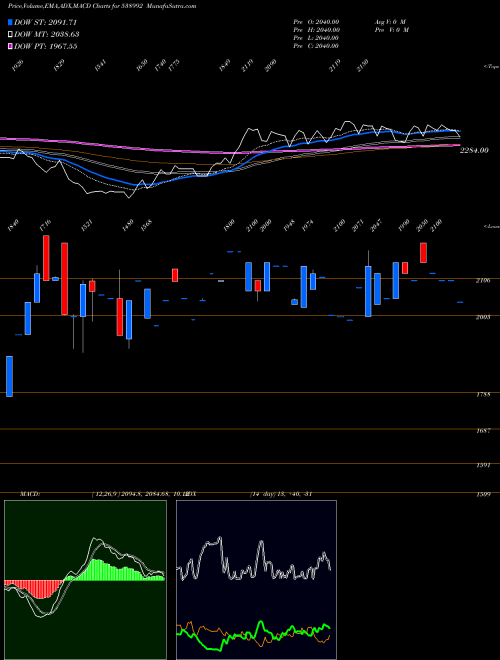Click the 2196 price level label
The image size is (500, 660).
(x=483, y=281)
